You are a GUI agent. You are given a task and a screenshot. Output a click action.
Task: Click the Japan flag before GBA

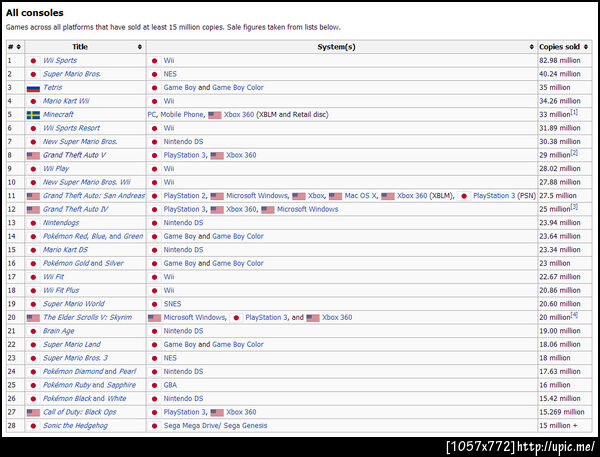click(155, 385)
